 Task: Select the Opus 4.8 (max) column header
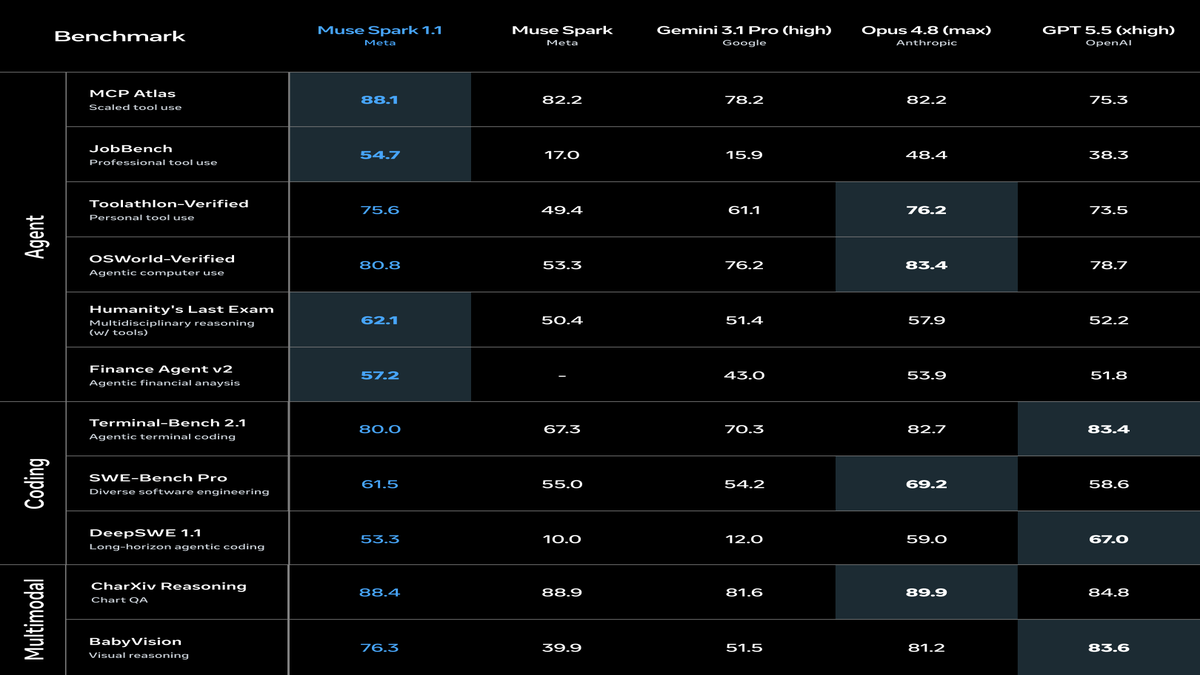pyautogui.click(x=926, y=30)
